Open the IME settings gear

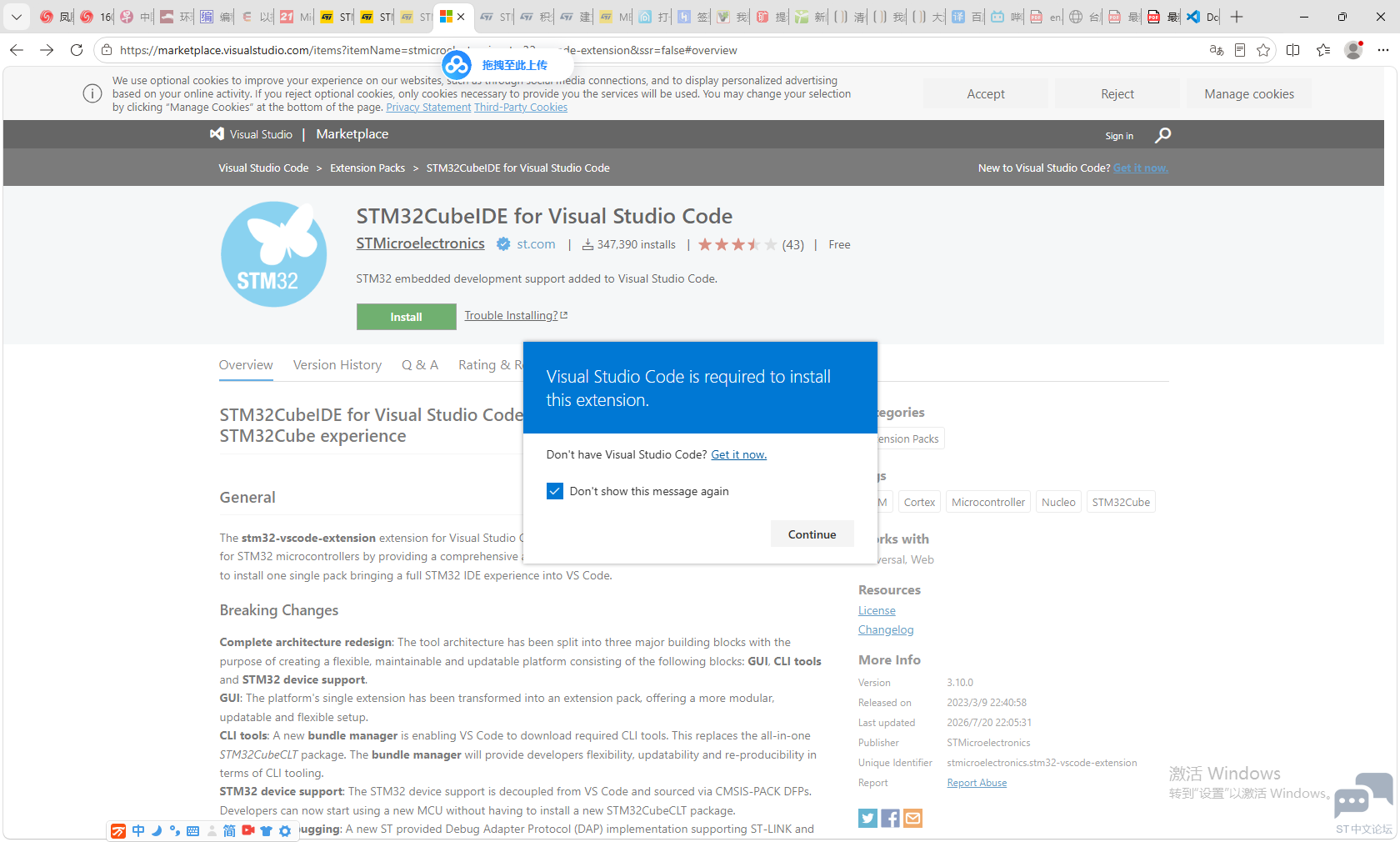point(285,831)
